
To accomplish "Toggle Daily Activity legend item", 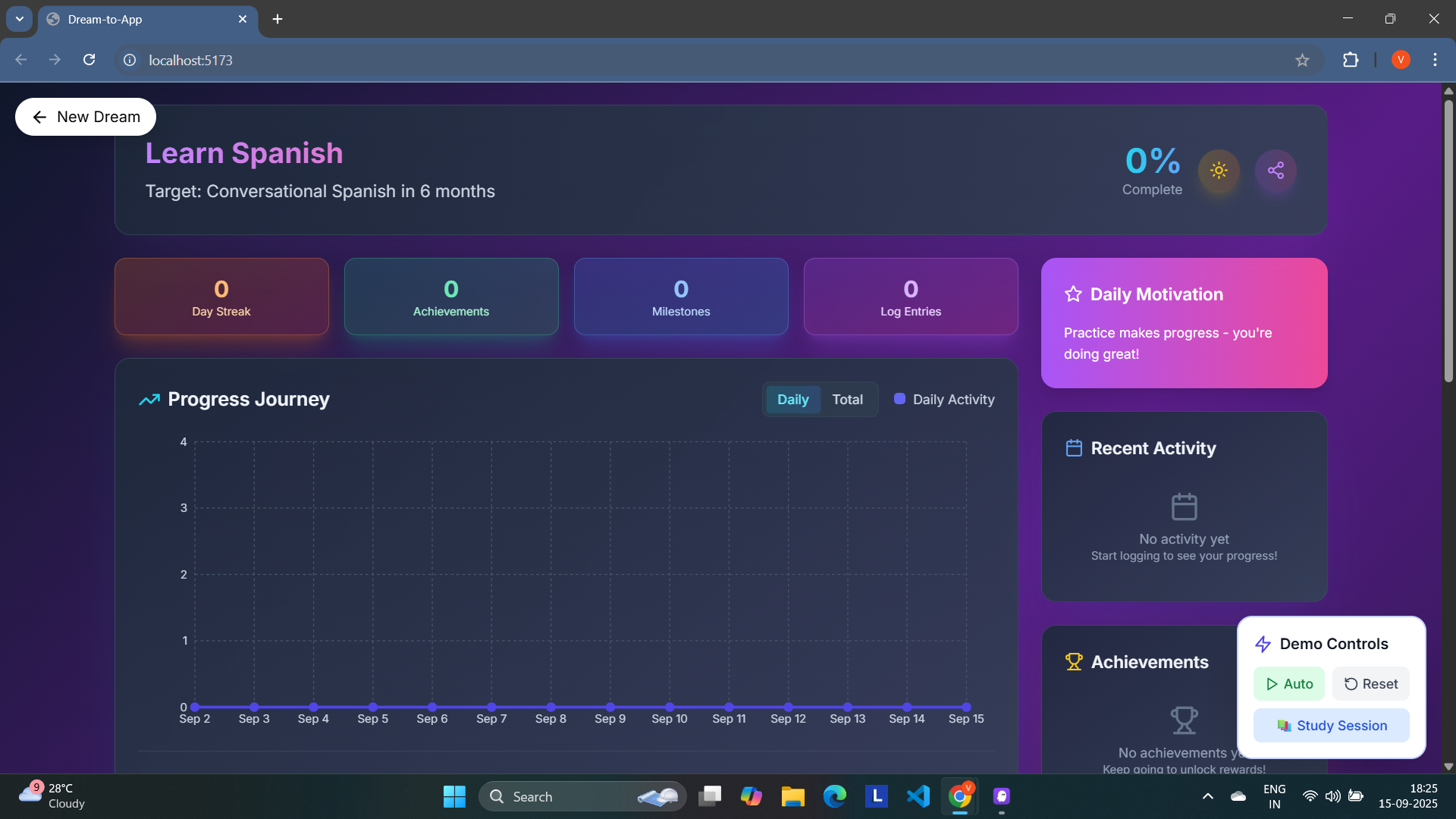I will [944, 400].
